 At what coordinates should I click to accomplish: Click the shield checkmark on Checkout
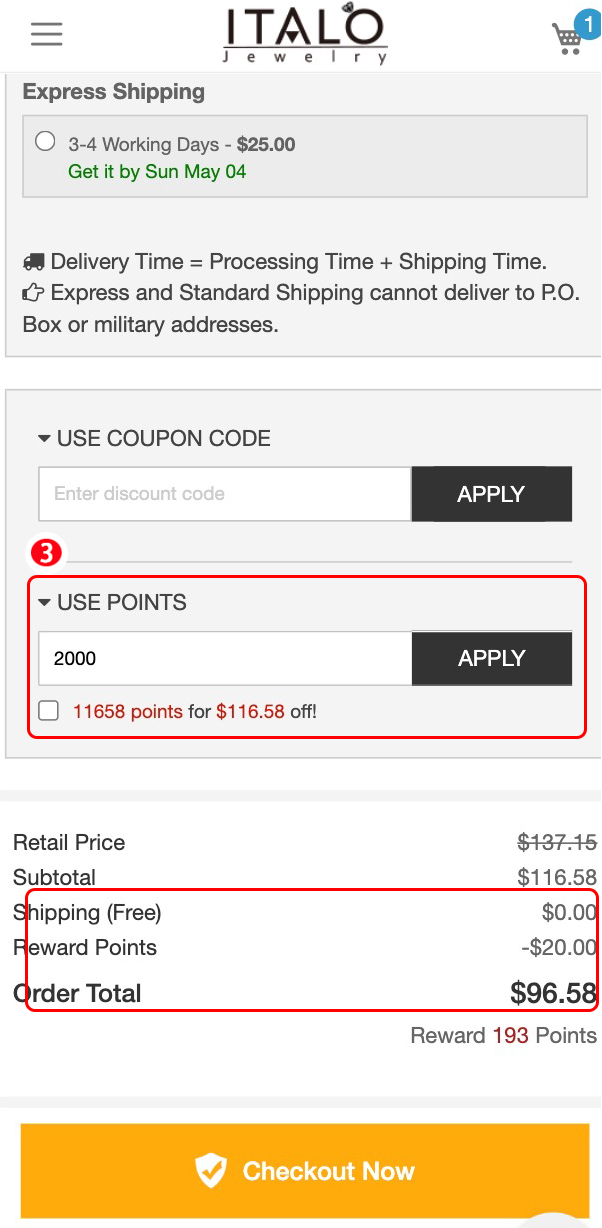point(211,1170)
